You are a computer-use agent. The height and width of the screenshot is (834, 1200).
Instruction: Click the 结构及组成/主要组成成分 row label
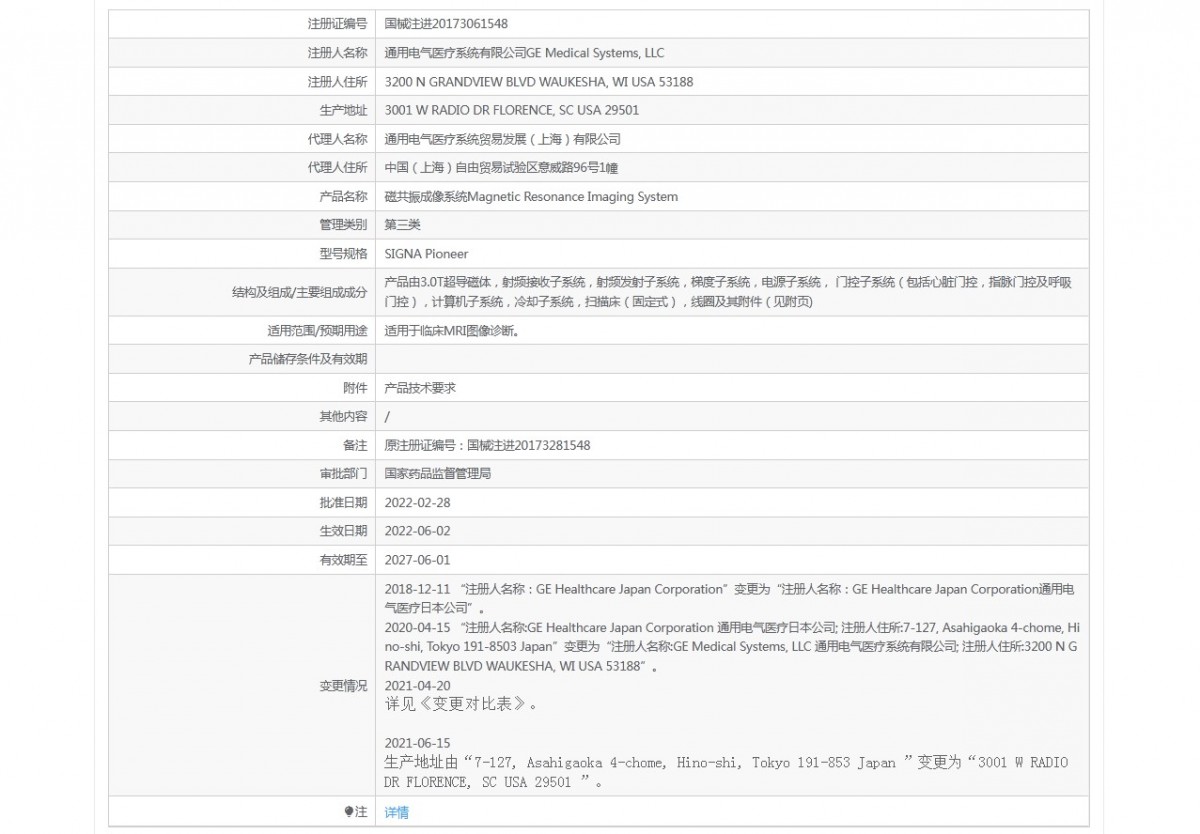[299, 293]
